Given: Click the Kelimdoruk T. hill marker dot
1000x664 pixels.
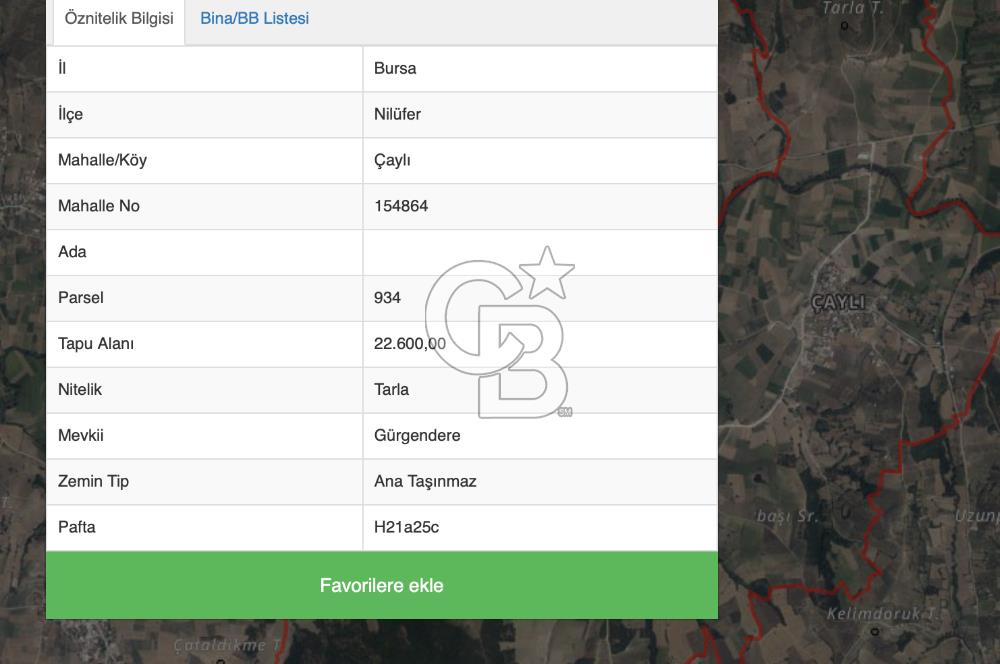Looking at the screenshot, I should point(875,631).
